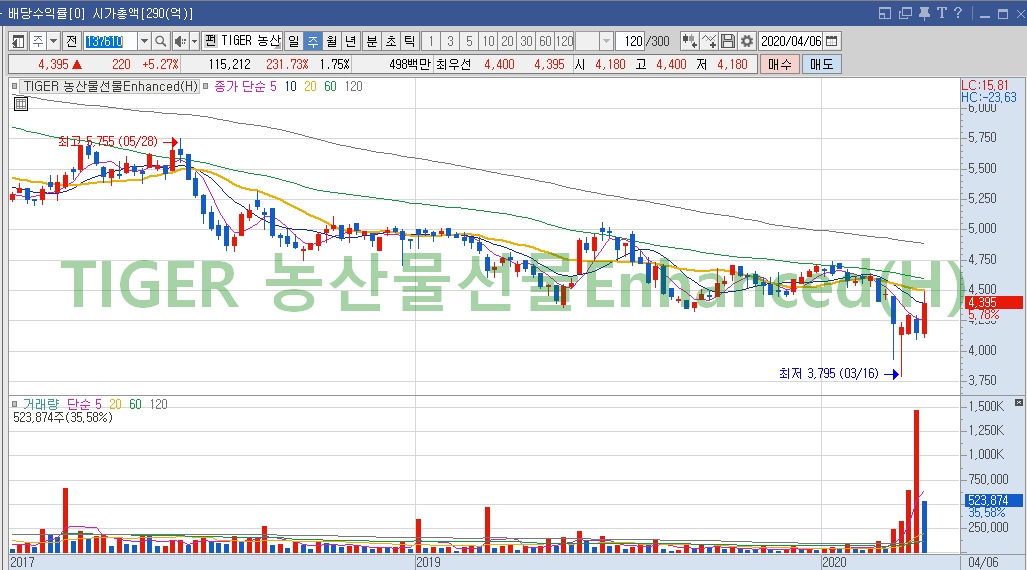Click the 매도 sell button

click(821, 64)
